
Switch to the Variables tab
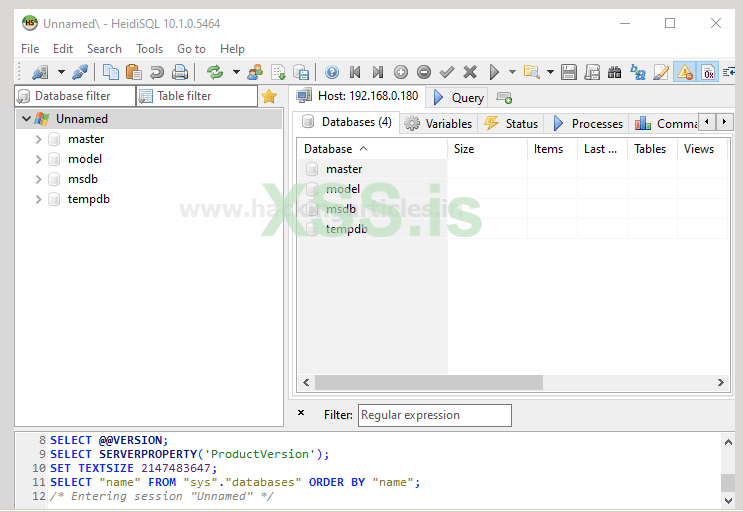tap(438, 124)
